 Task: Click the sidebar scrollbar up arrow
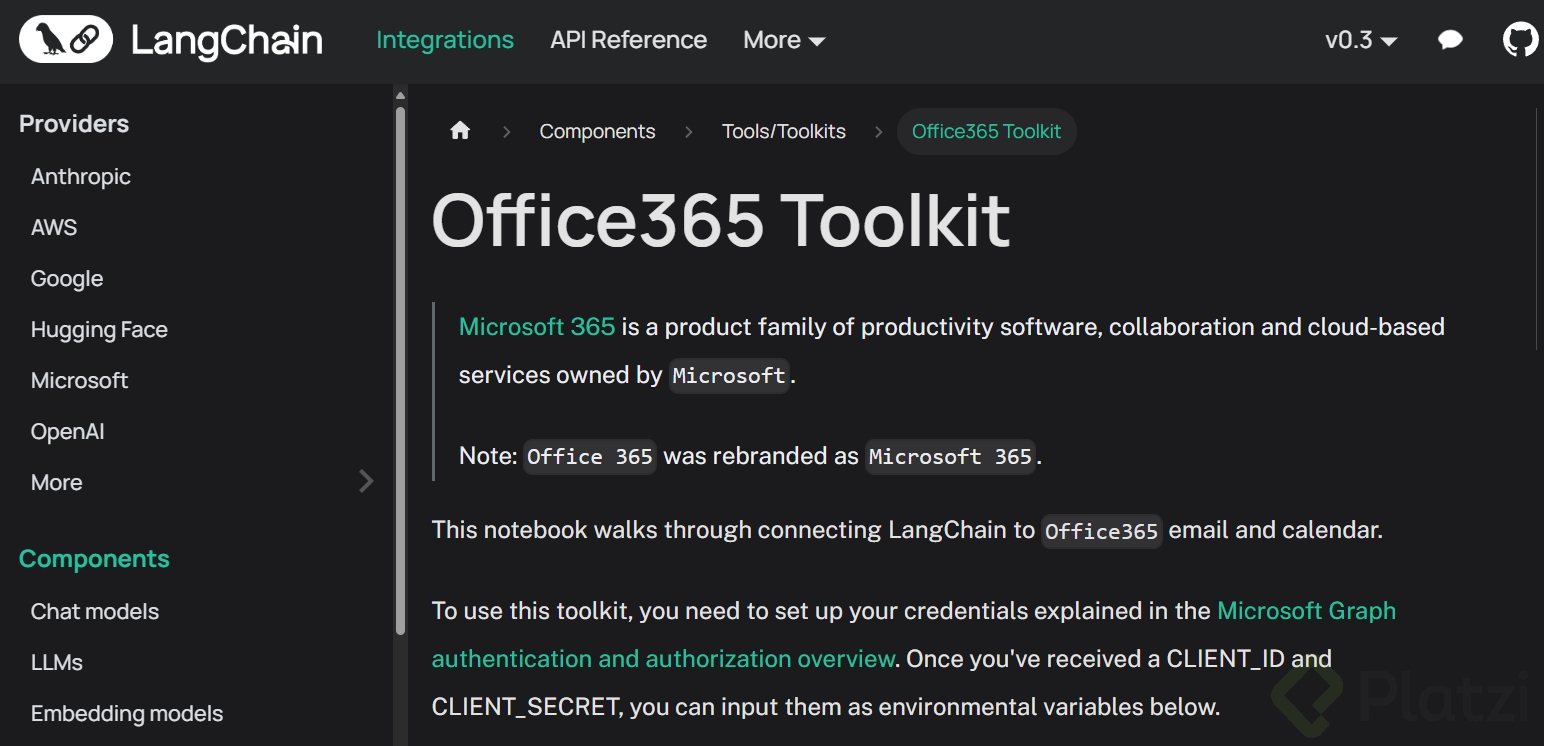(x=401, y=97)
